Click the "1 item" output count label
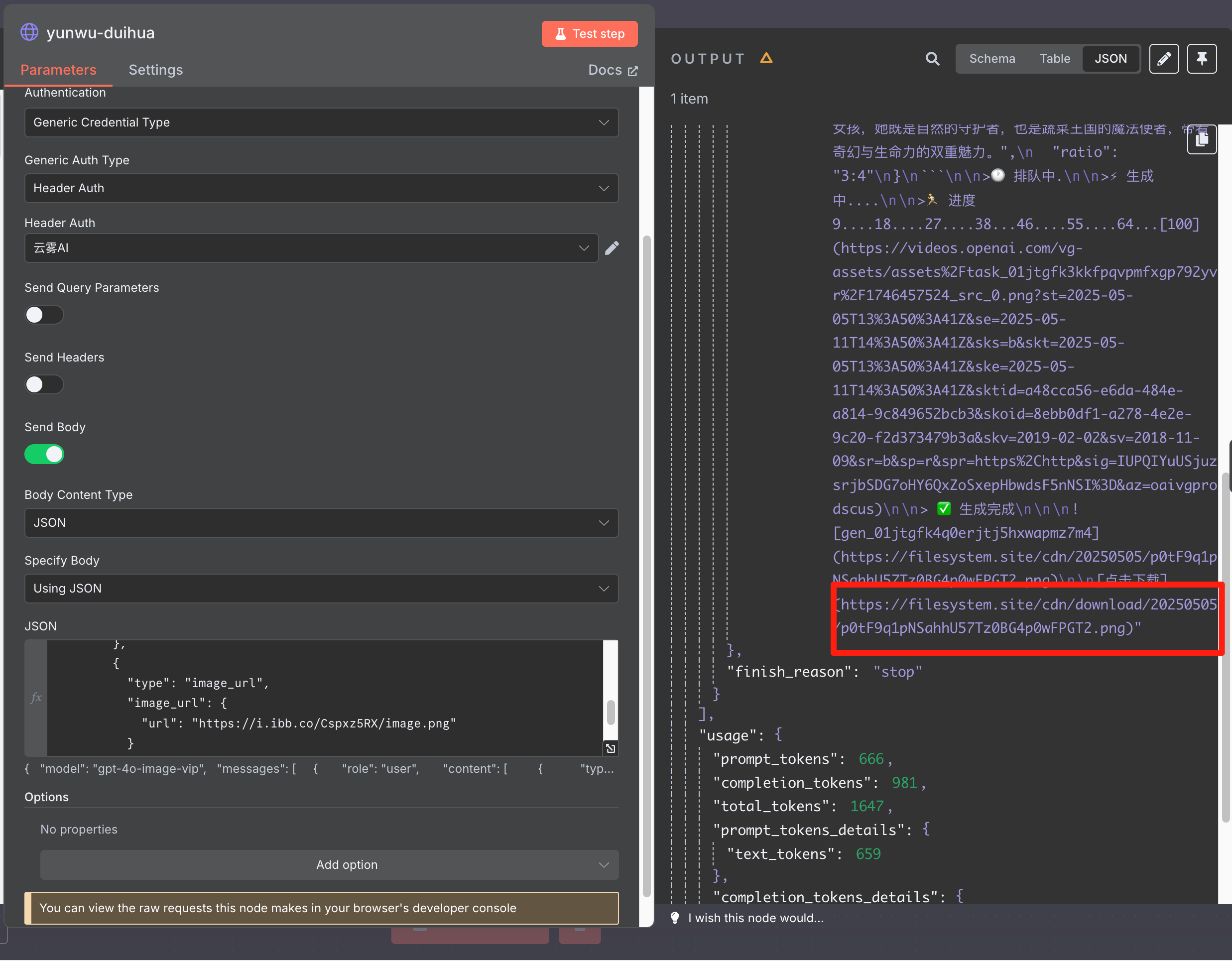 [x=689, y=99]
